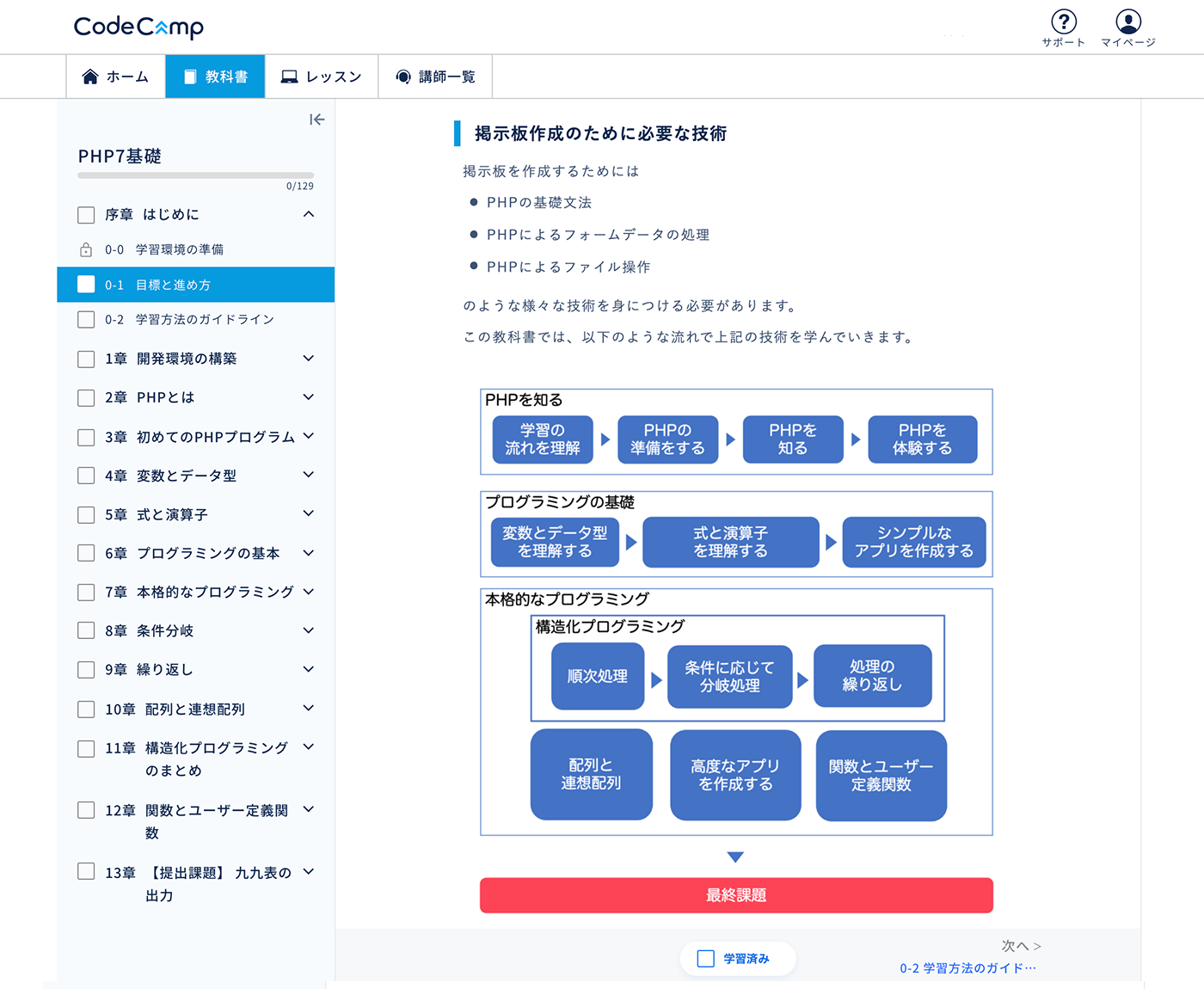
Task: Click the book icon on 教科書 tab
Action: (x=190, y=77)
